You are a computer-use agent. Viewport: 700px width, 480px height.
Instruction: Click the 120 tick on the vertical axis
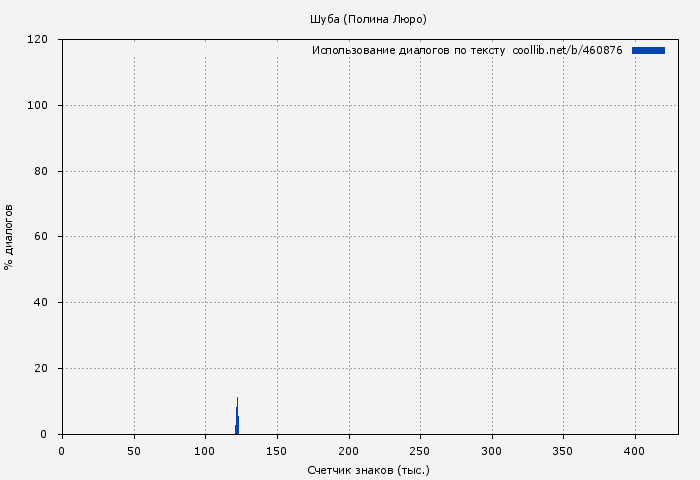[38, 40]
